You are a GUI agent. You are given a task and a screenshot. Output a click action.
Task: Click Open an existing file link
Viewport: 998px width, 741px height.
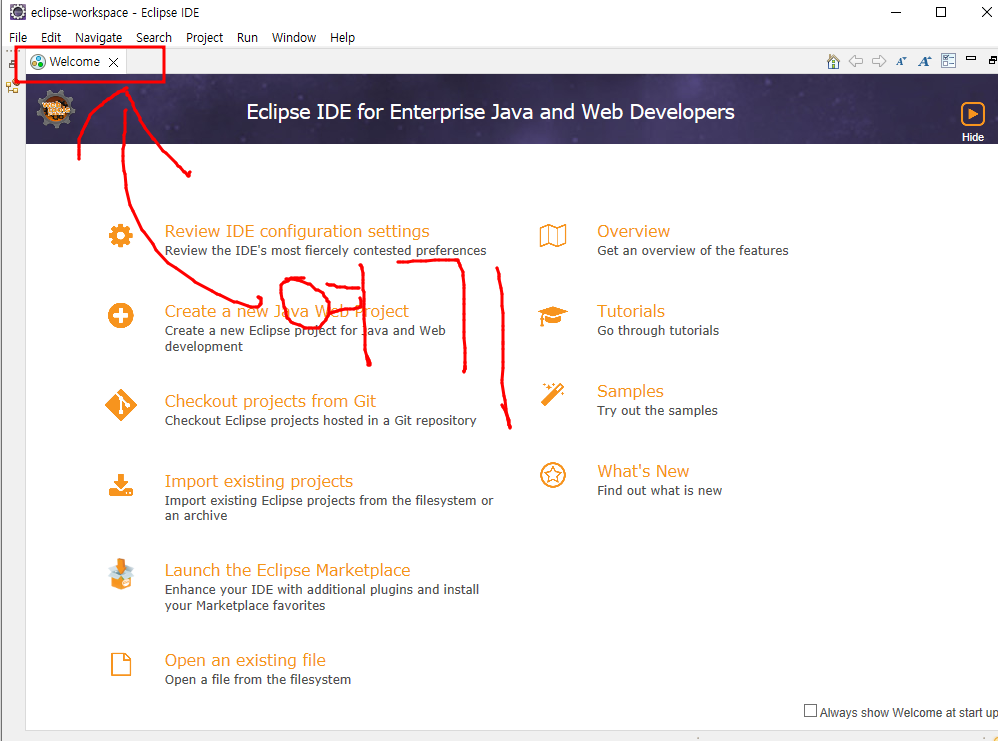coord(245,660)
